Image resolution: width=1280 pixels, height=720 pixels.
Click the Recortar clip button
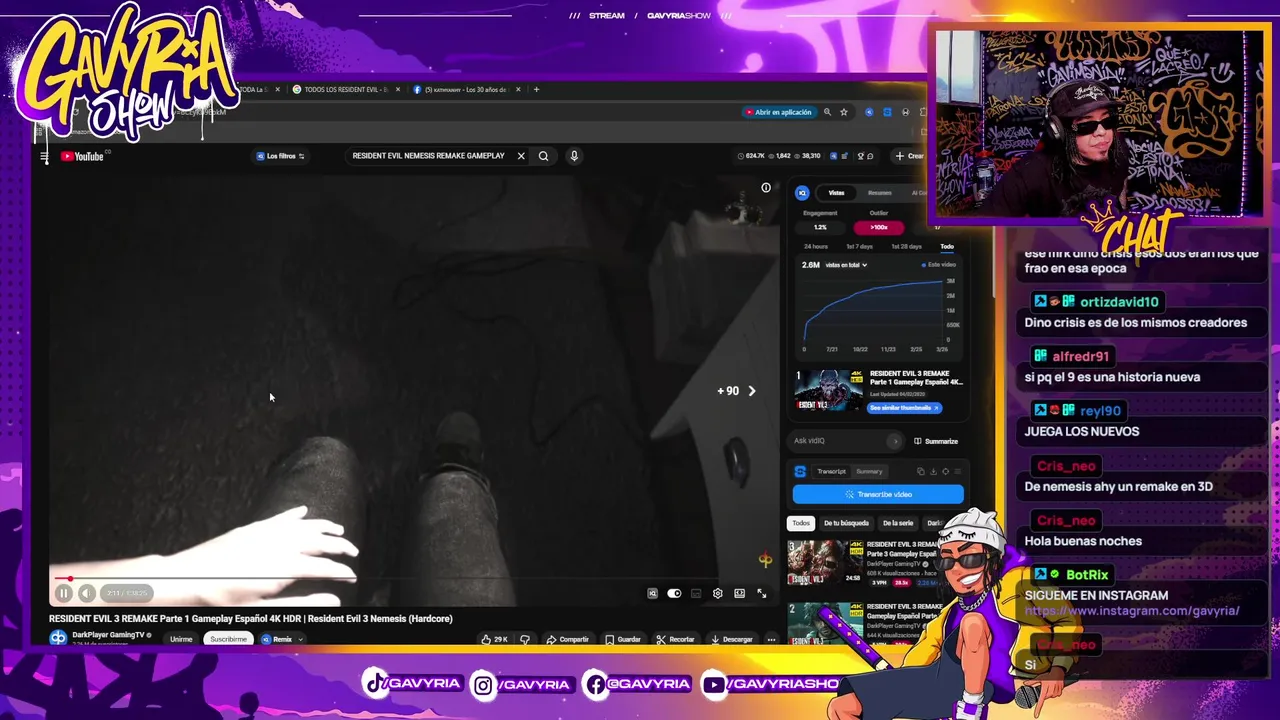coord(675,639)
